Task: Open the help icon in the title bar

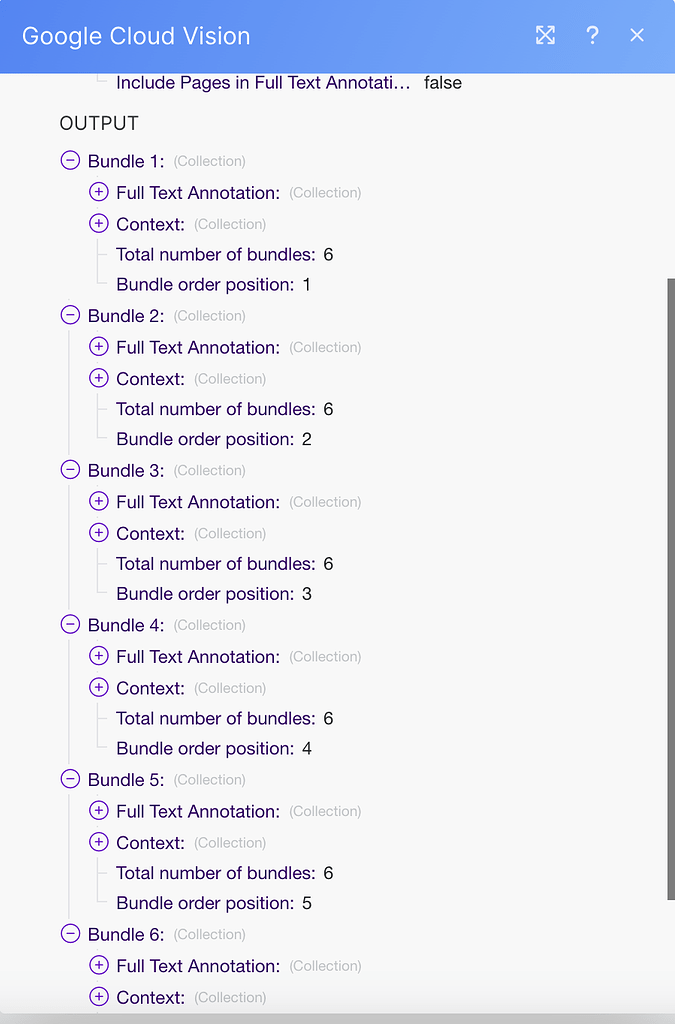Action: pyautogui.click(x=592, y=35)
